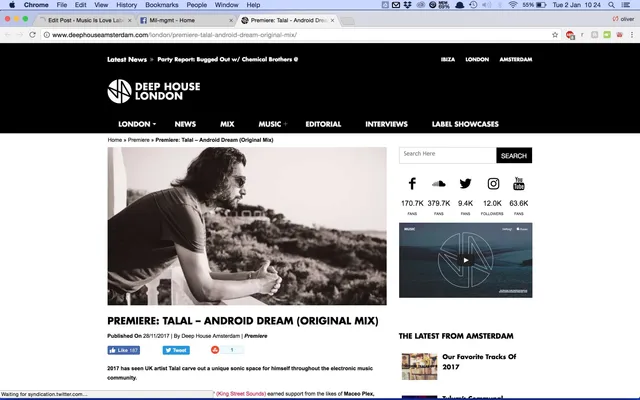Open LABEL SHOWCASES in navigation
The width and height of the screenshot is (640, 400).
pos(465,124)
